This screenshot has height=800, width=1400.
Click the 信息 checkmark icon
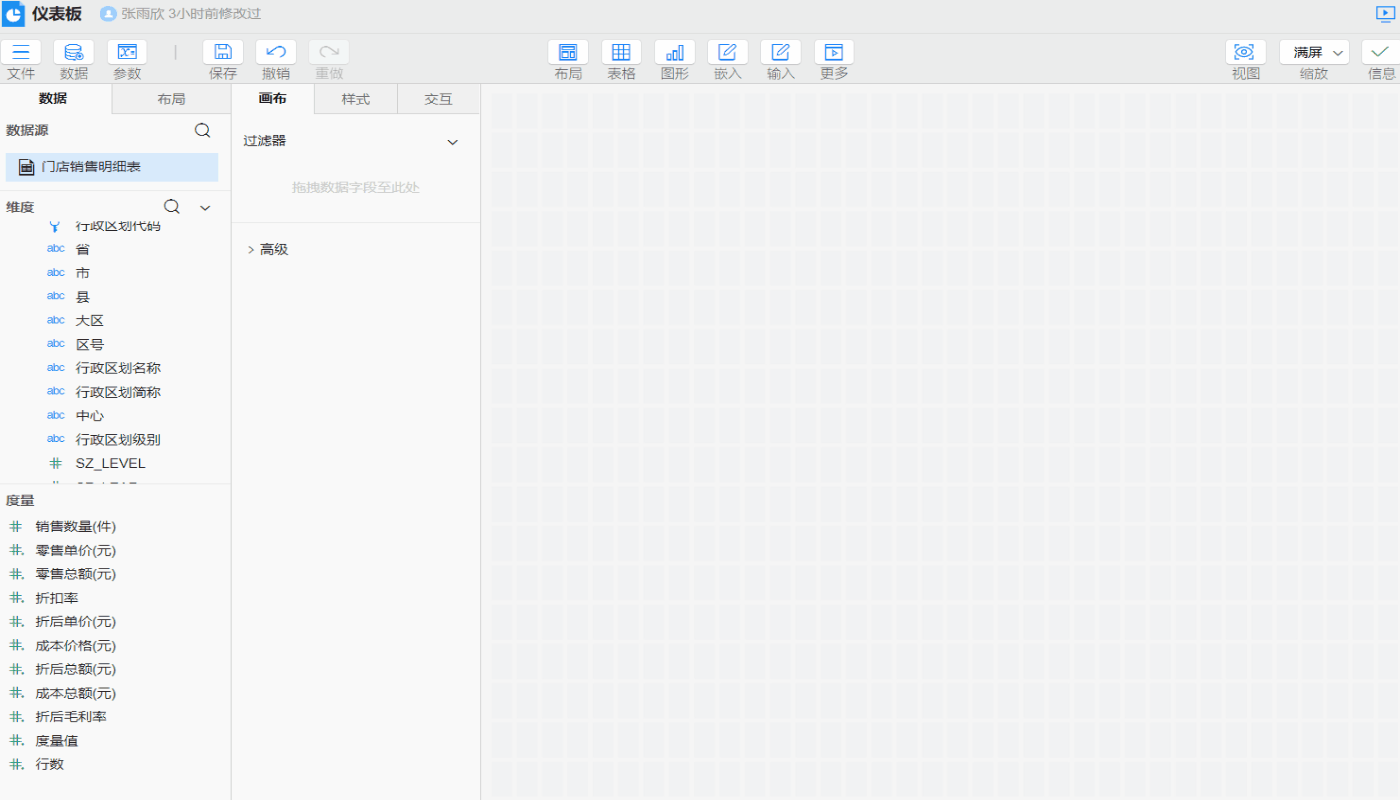tap(1381, 53)
